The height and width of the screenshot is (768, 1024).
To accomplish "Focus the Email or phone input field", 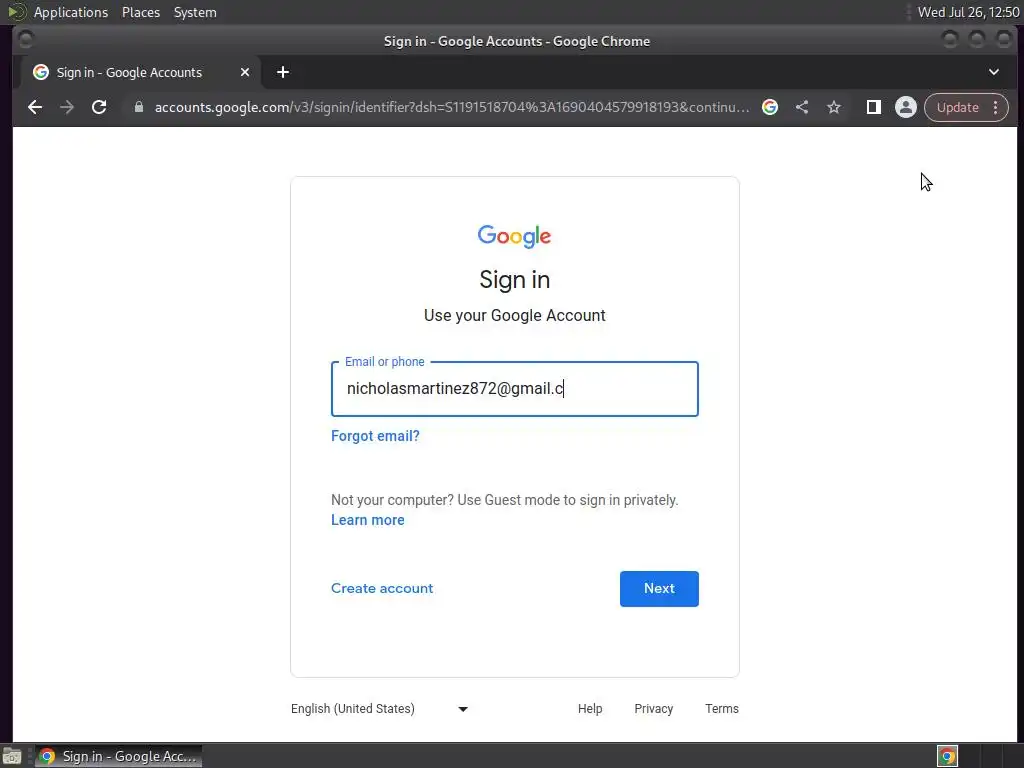I will [515, 389].
